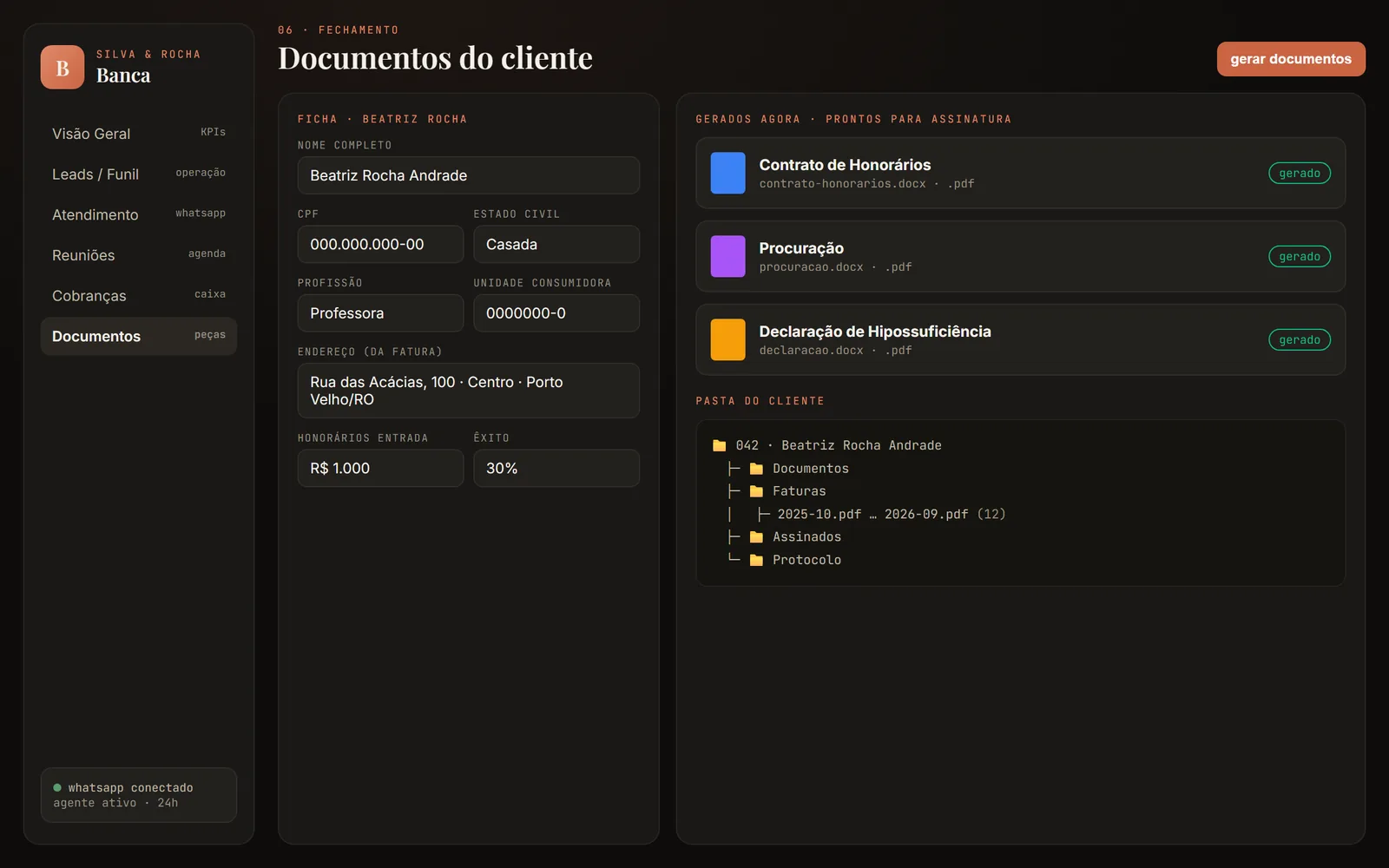Screen dimensions: 1389x868
Task: Open the Declaração de Hipossuficiência document title
Action: 875,332
